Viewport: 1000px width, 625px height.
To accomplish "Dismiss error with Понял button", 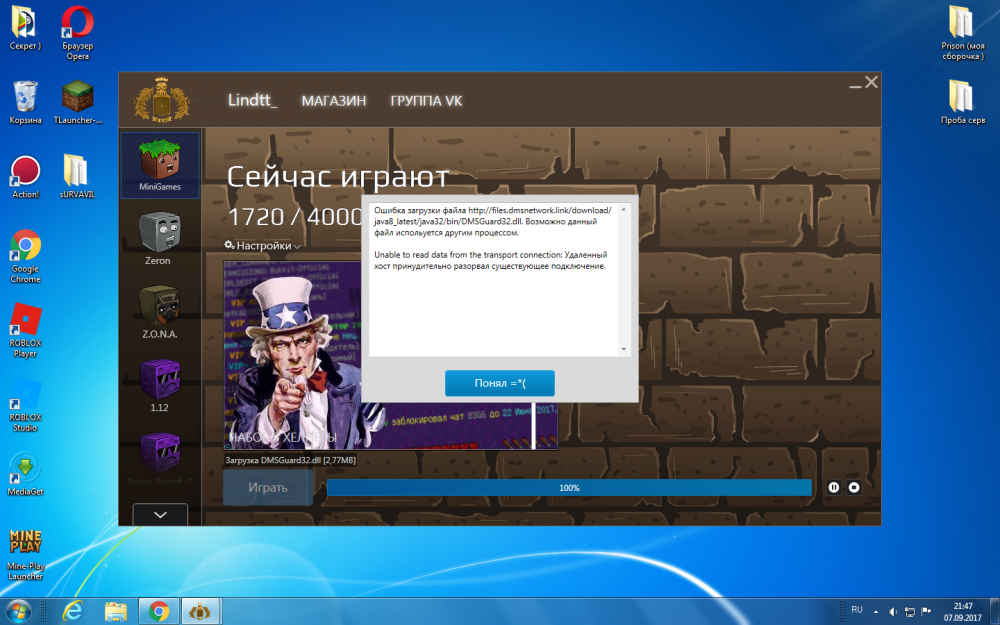I will pyautogui.click(x=499, y=383).
